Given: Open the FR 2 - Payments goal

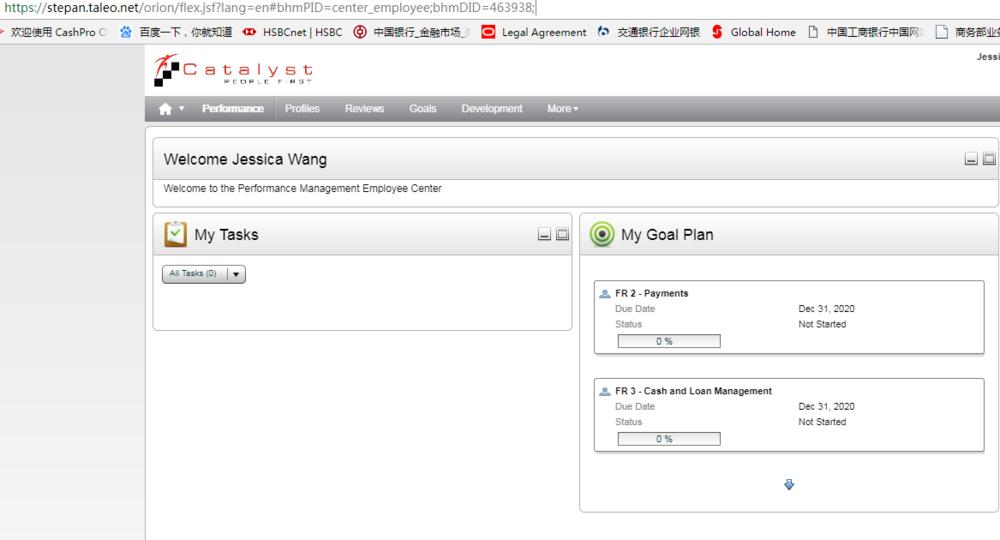Looking at the screenshot, I should point(651,293).
